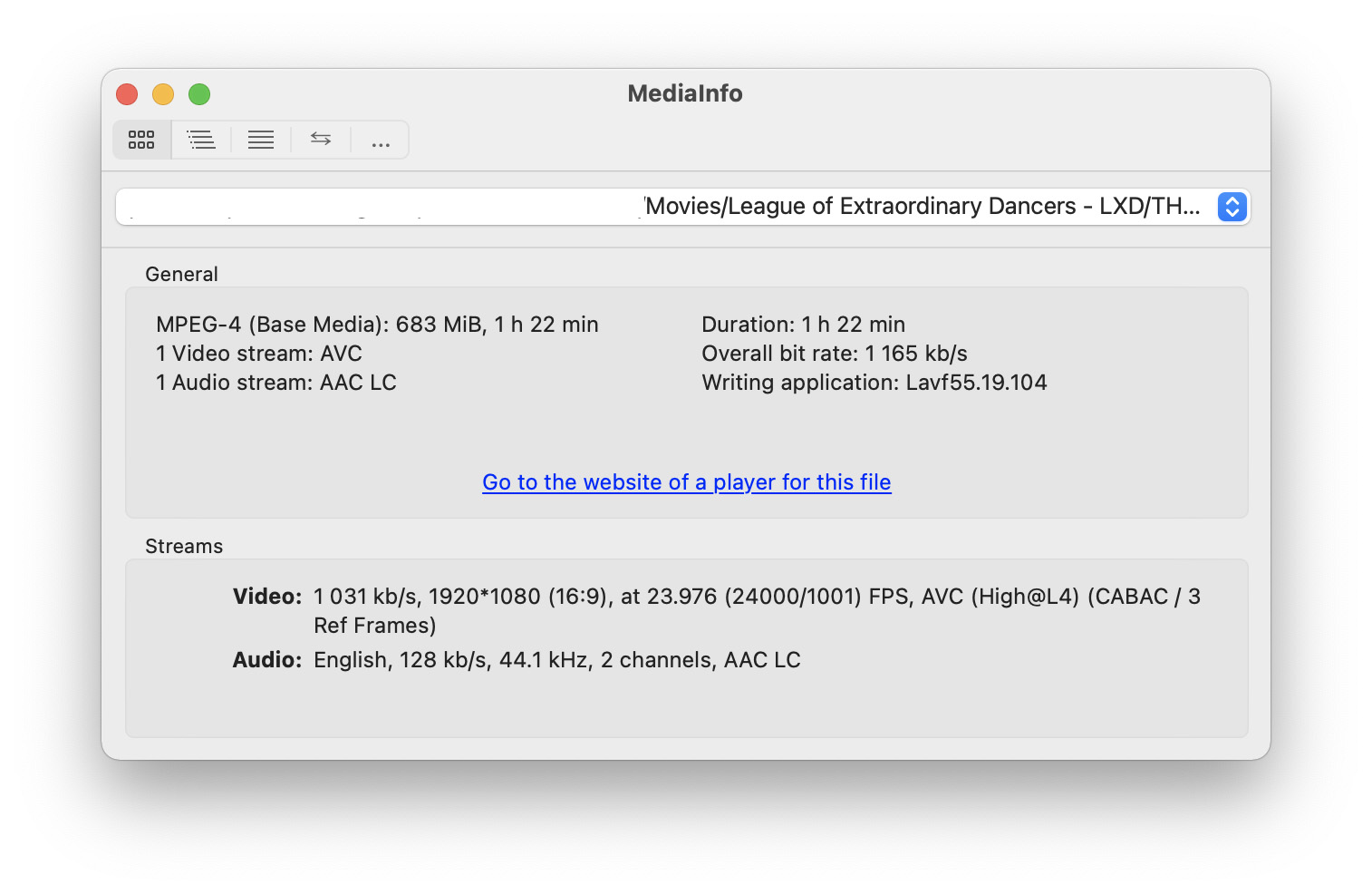
Task: Minimize the MediaInfo window
Action: pos(163,94)
